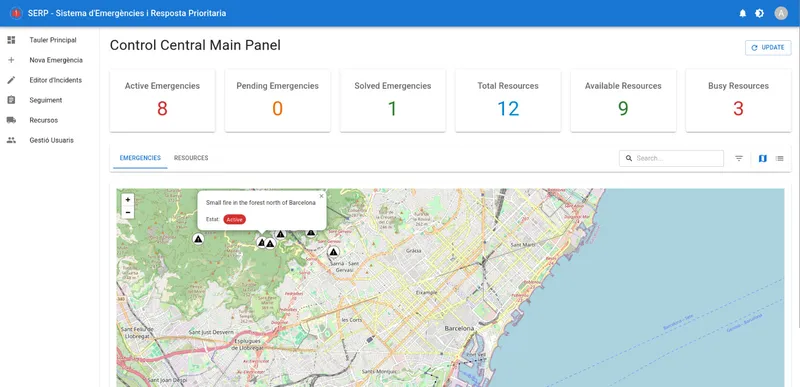Click the Busy Resources card
Screen dimensions: 800x387
tap(738, 100)
